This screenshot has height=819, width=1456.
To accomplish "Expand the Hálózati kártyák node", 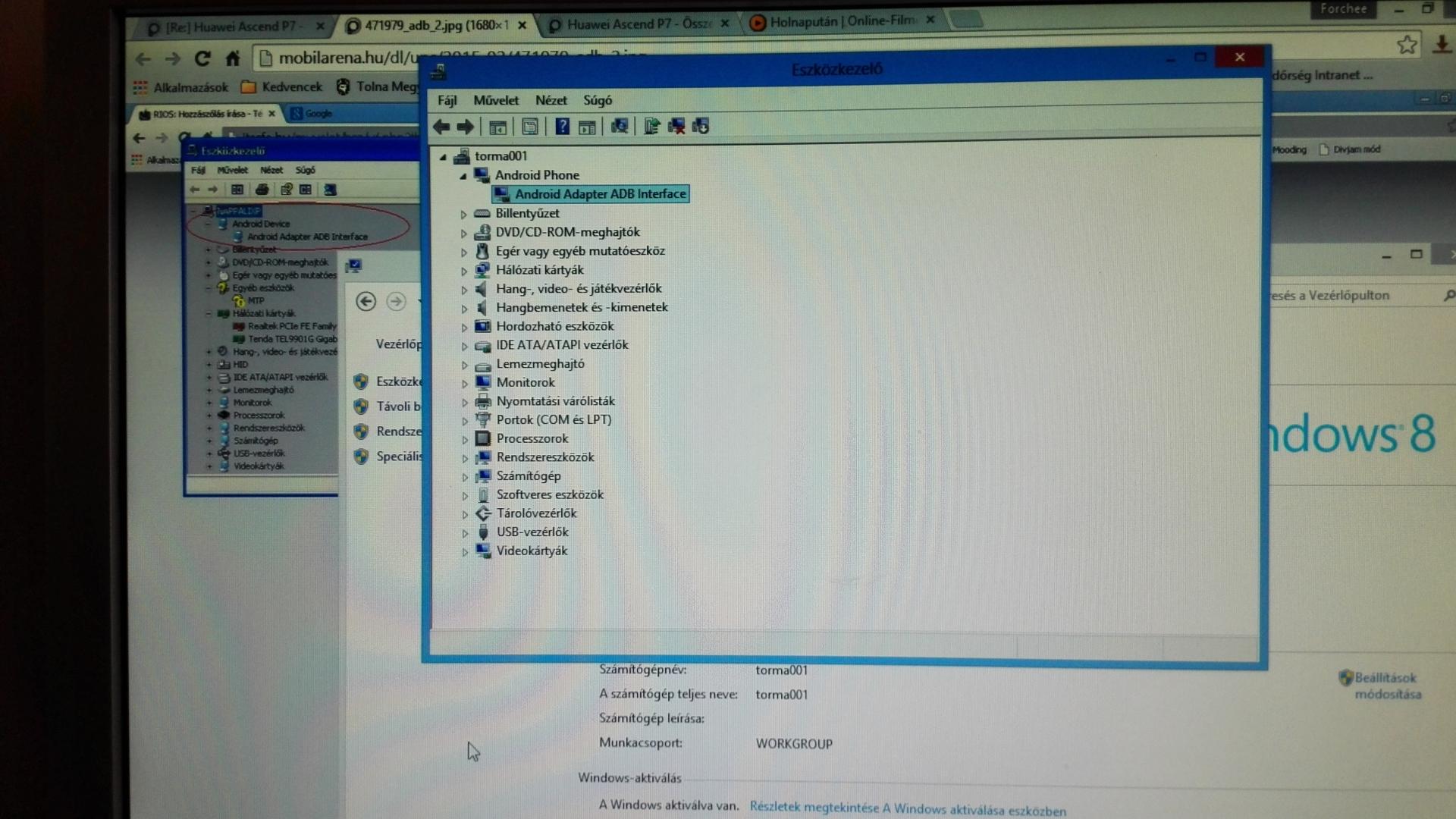I will pyautogui.click(x=464, y=271).
